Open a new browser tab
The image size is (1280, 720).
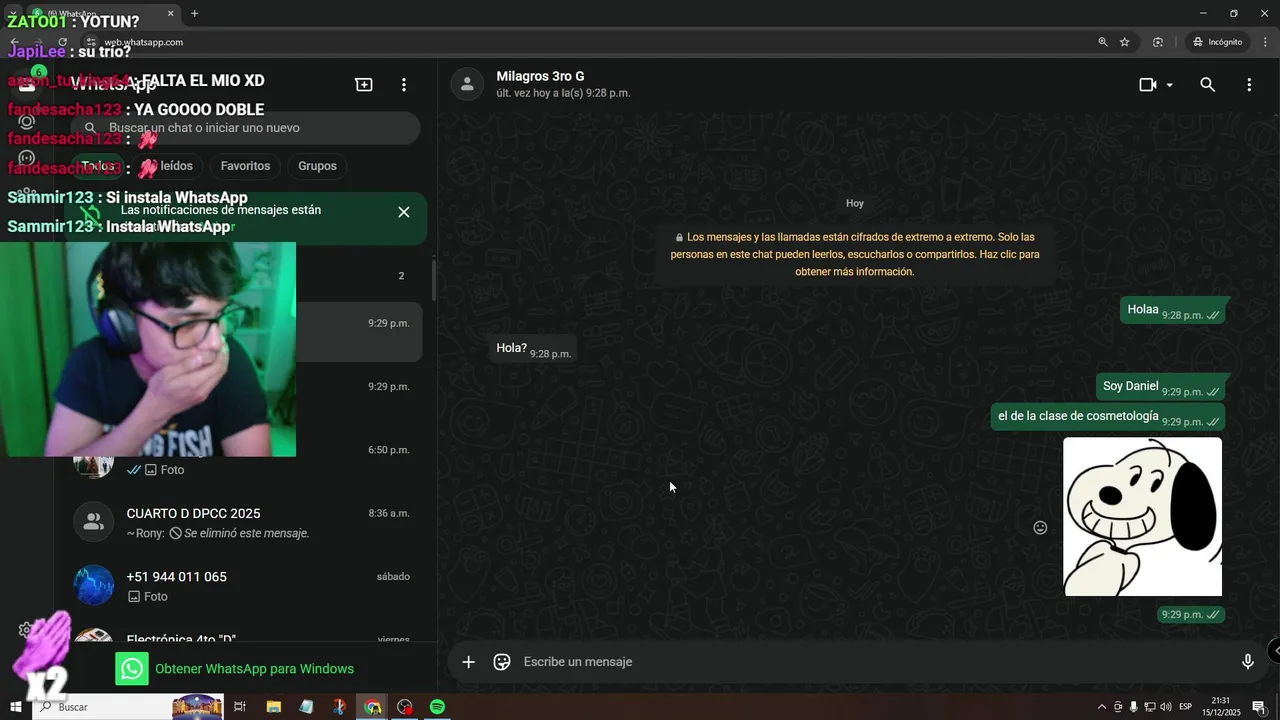194,13
